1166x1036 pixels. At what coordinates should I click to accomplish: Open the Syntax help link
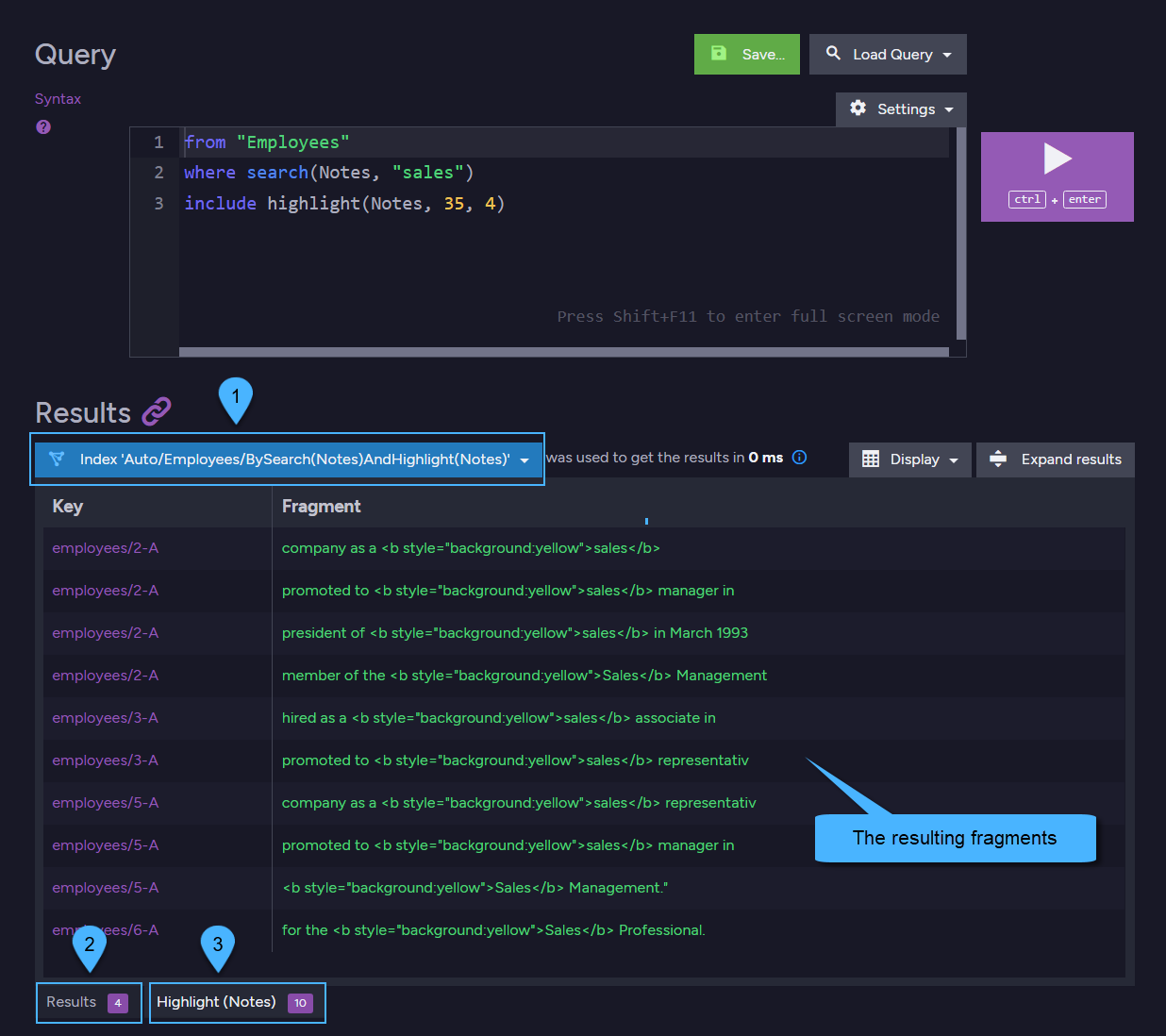(x=58, y=99)
